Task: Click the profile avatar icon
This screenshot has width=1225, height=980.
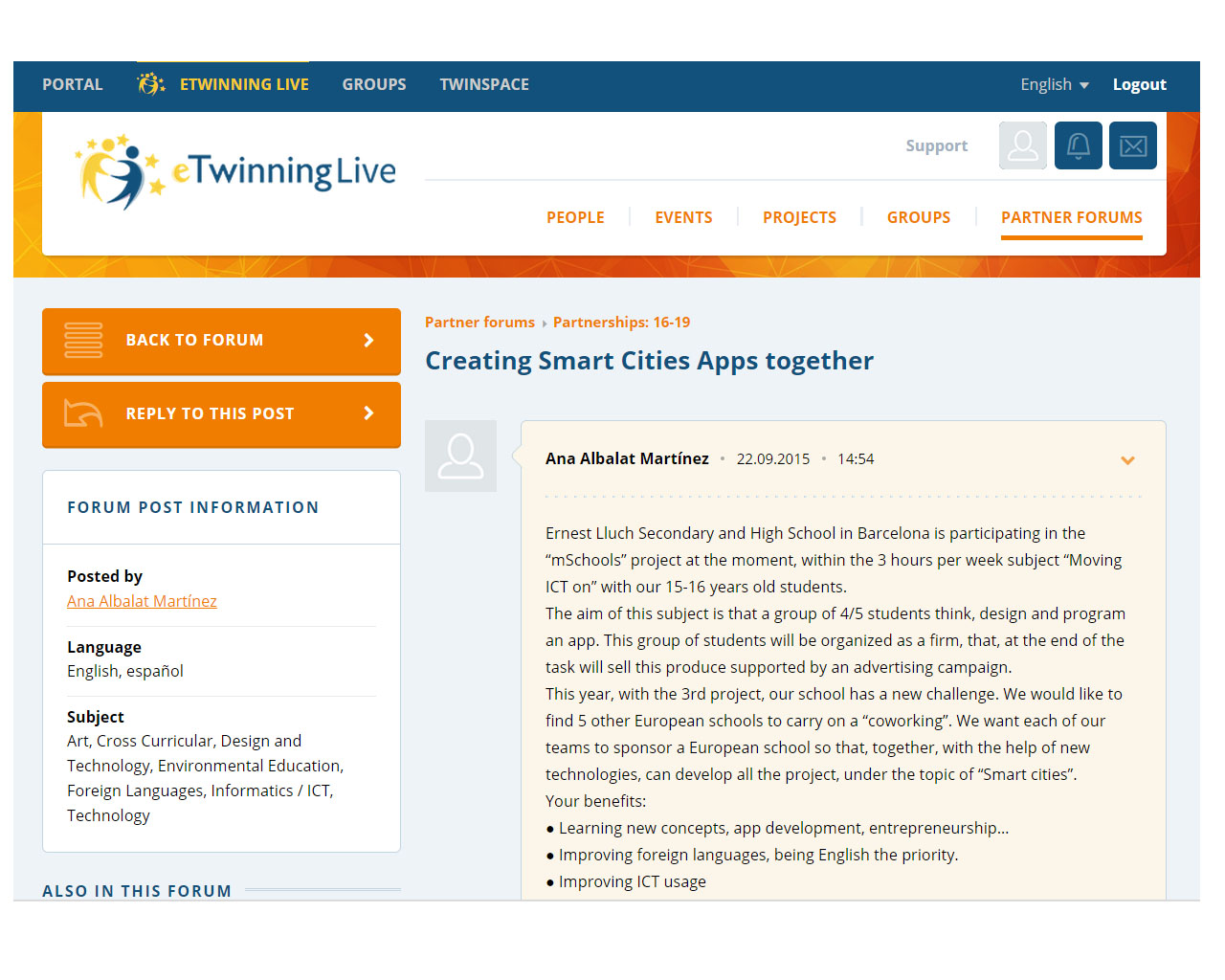Action: (1022, 145)
